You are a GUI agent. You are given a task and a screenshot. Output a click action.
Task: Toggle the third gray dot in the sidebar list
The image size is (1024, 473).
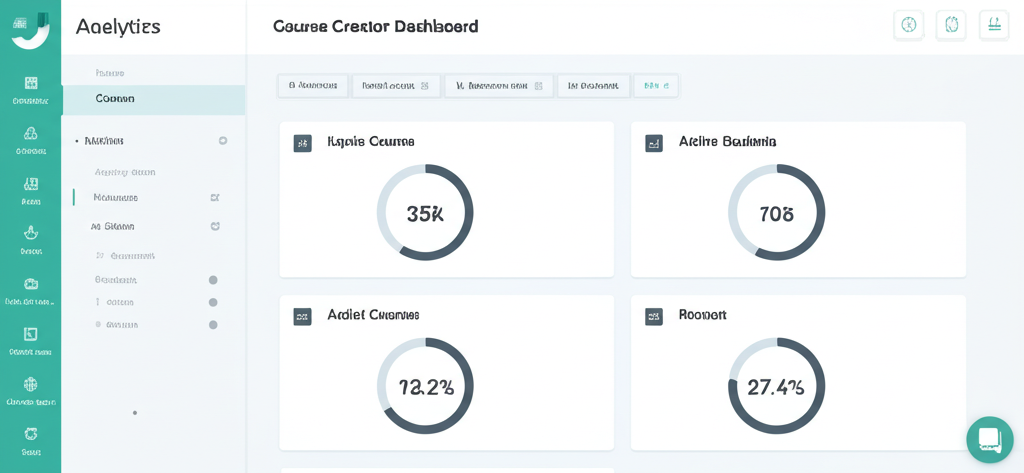point(213,325)
